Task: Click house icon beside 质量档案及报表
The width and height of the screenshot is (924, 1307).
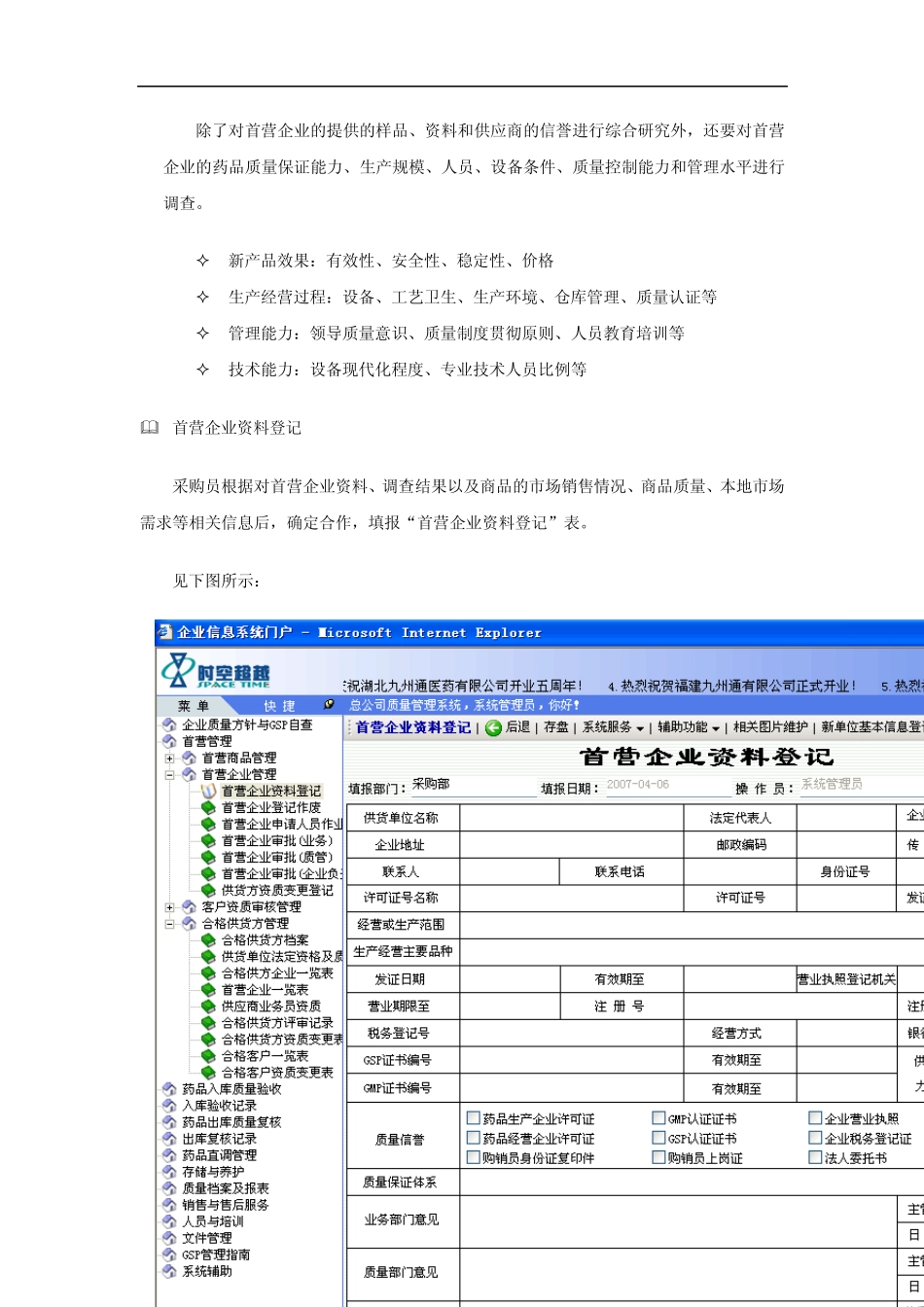Action: click(169, 1187)
